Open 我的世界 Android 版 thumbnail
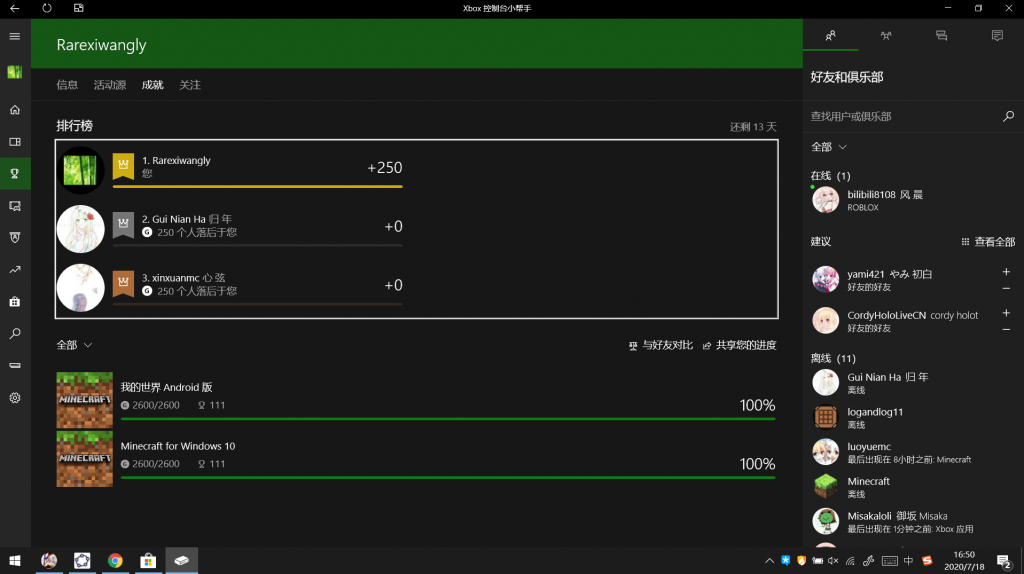This screenshot has width=1024, height=574. (84, 400)
